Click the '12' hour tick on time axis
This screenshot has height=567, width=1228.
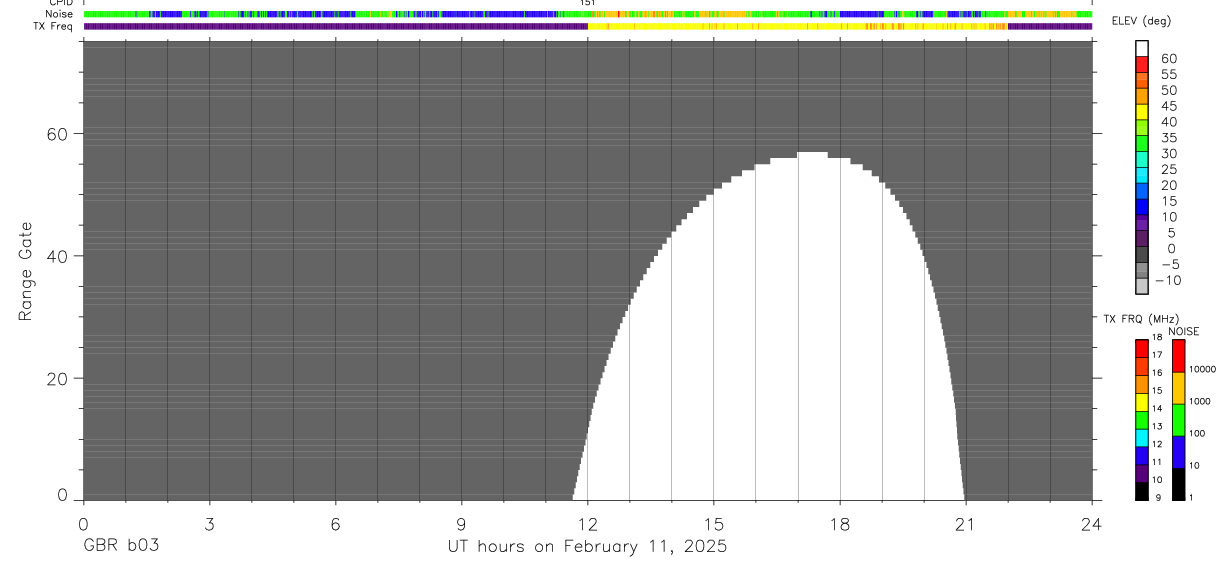point(587,523)
